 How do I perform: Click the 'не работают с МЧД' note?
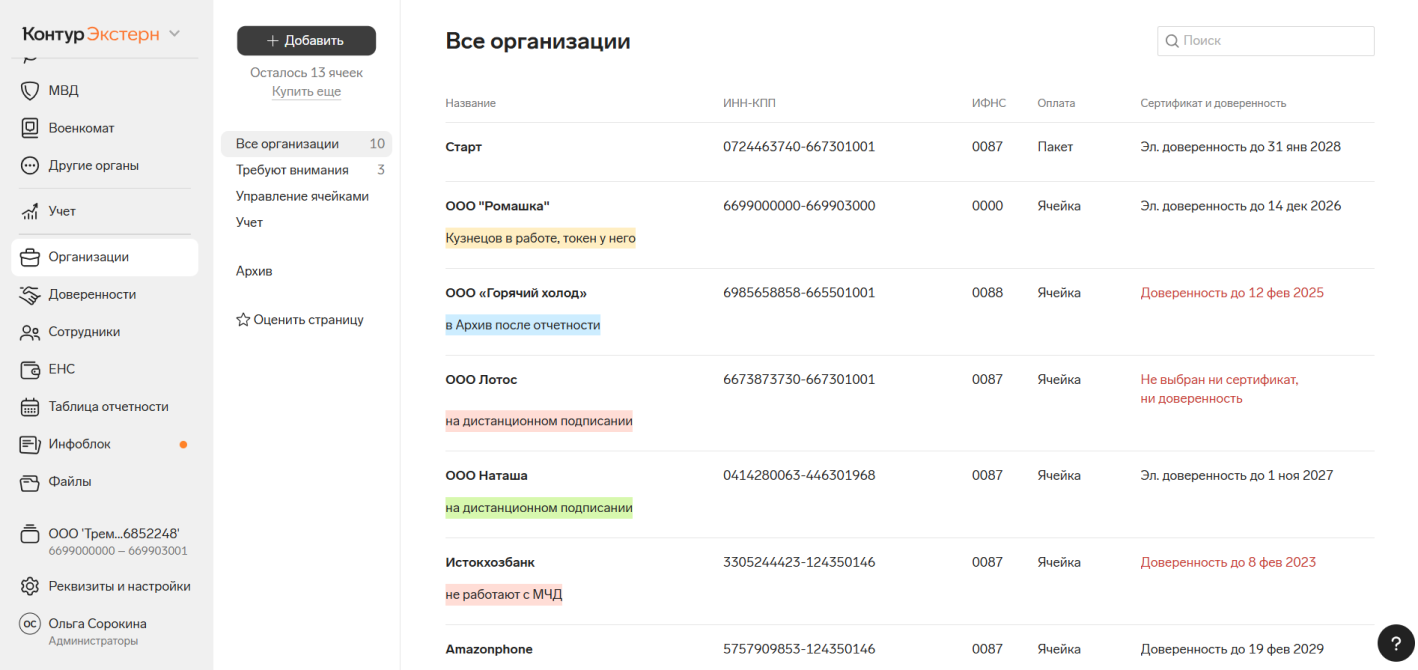point(504,595)
